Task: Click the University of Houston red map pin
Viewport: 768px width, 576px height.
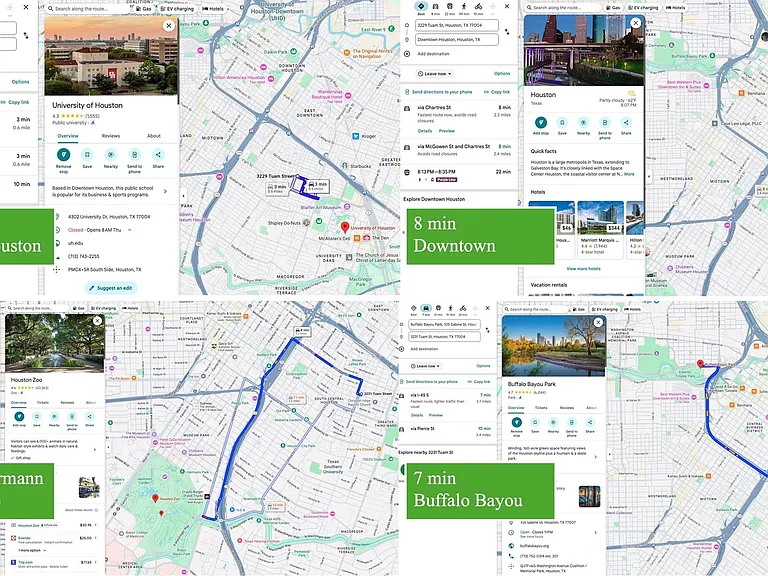Action: (345, 227)
